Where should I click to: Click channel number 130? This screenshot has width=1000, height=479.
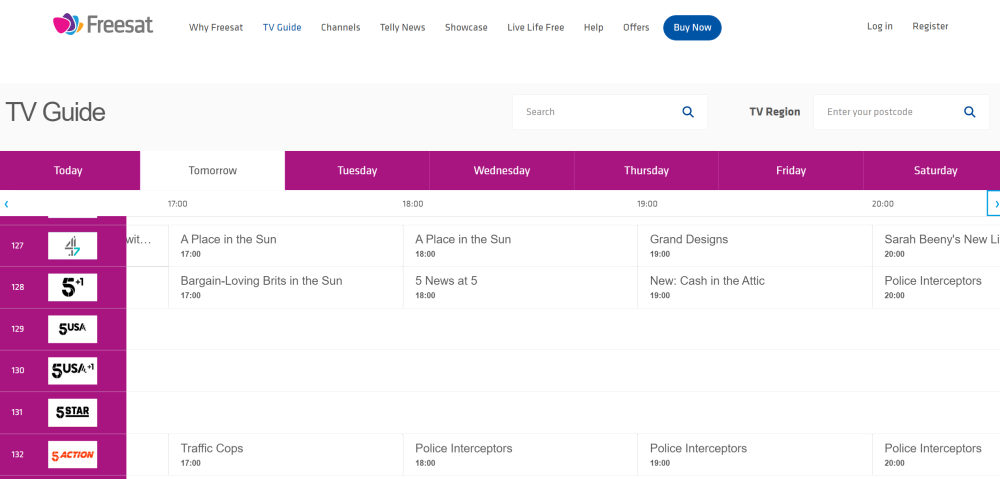tap(17, 371)
